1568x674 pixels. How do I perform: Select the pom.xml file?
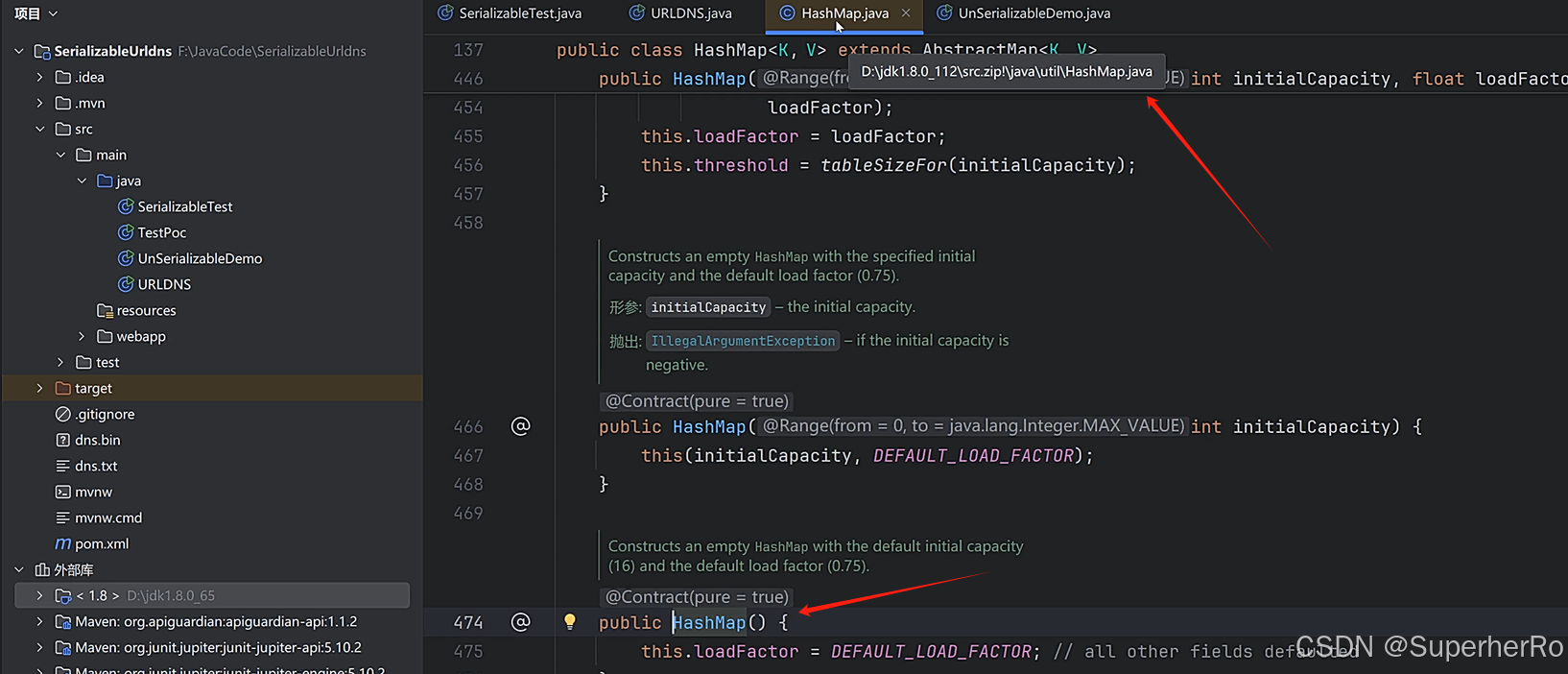tap(102, 543)
